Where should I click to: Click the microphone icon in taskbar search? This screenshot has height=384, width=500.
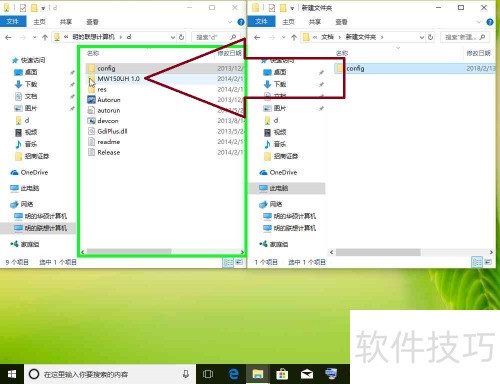186,374
